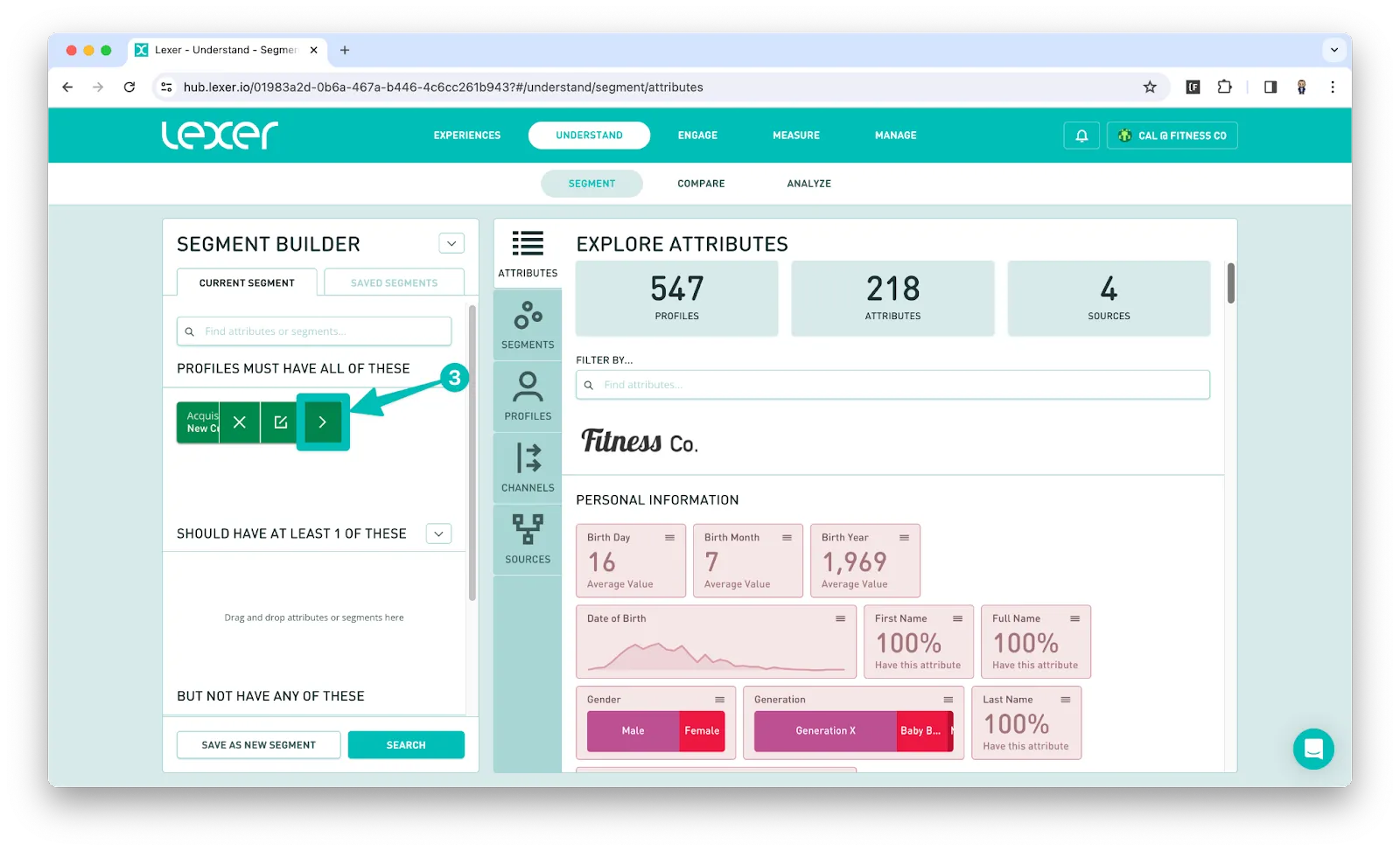Go to Engage menu

697,136
